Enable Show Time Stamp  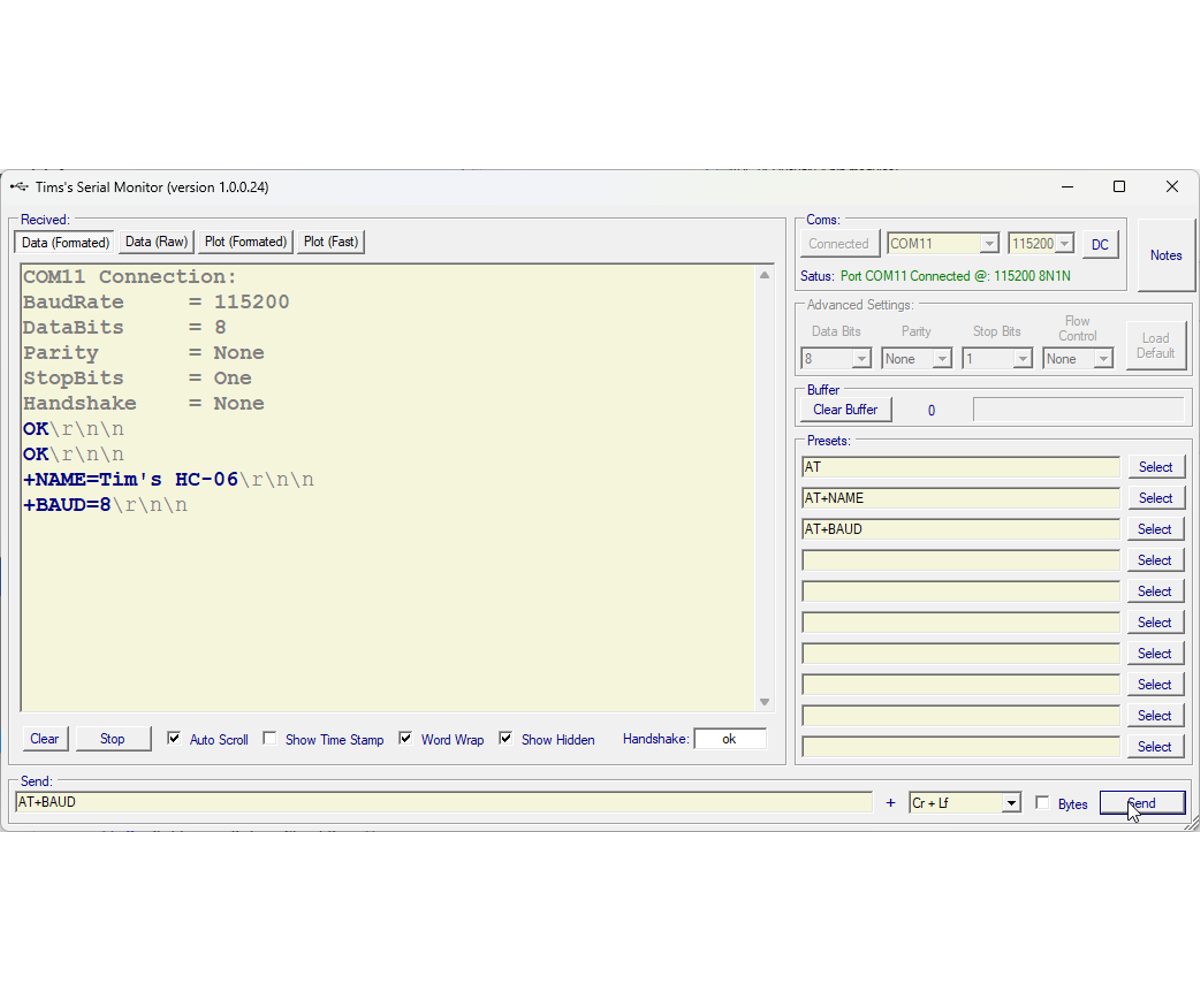[270, 737]
